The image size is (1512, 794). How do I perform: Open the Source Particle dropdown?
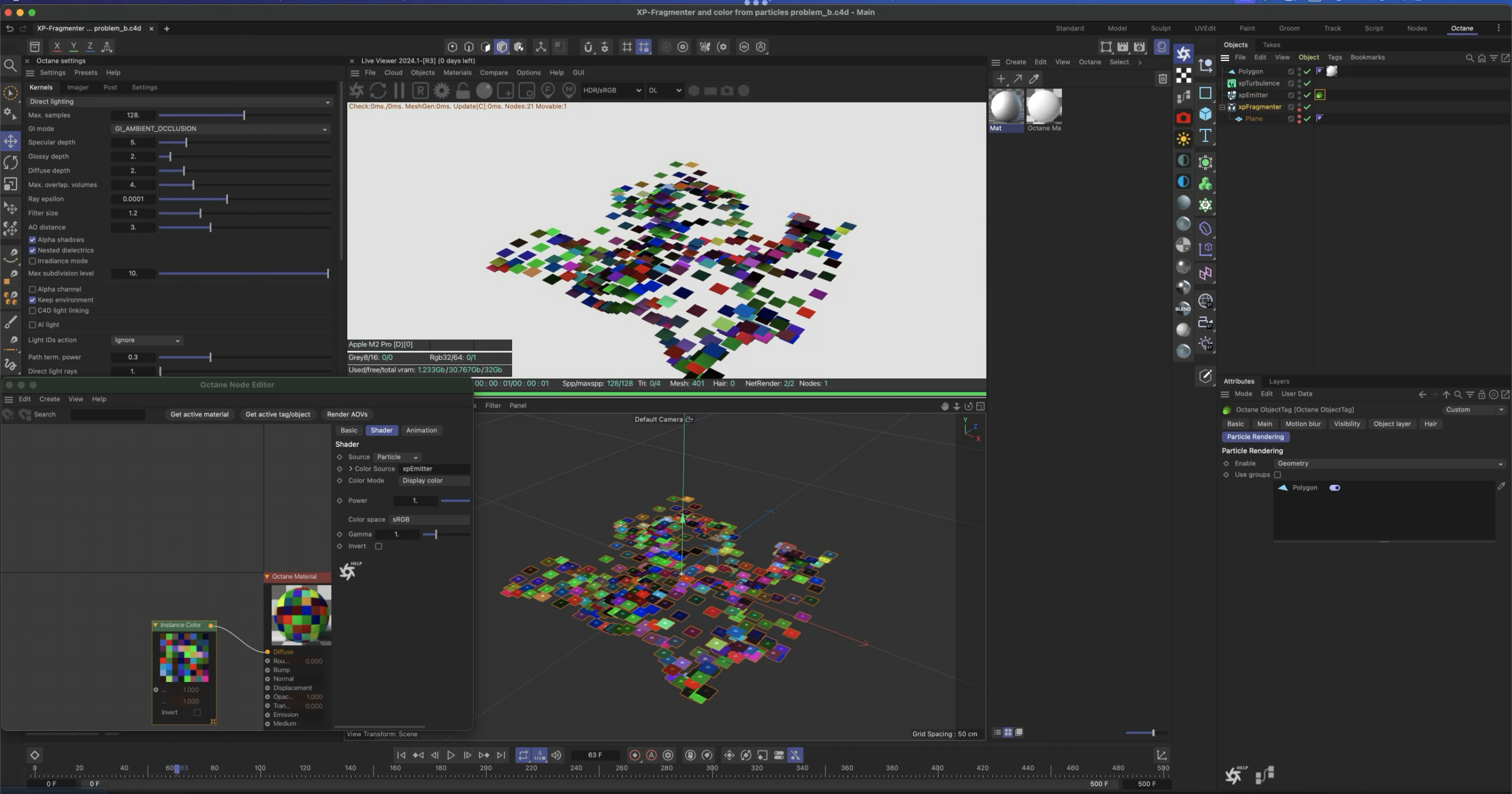point(397,457)
